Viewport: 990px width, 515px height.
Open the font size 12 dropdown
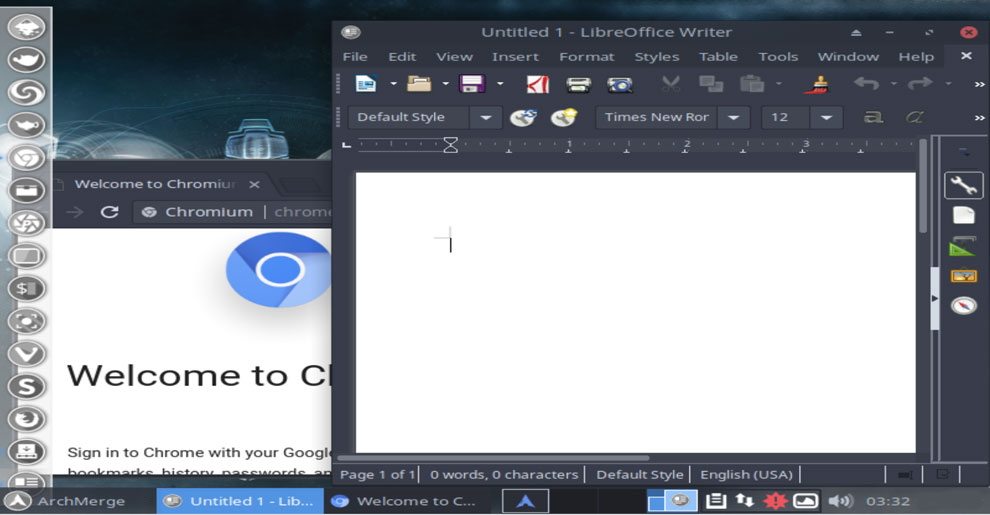tap(826, 118)
